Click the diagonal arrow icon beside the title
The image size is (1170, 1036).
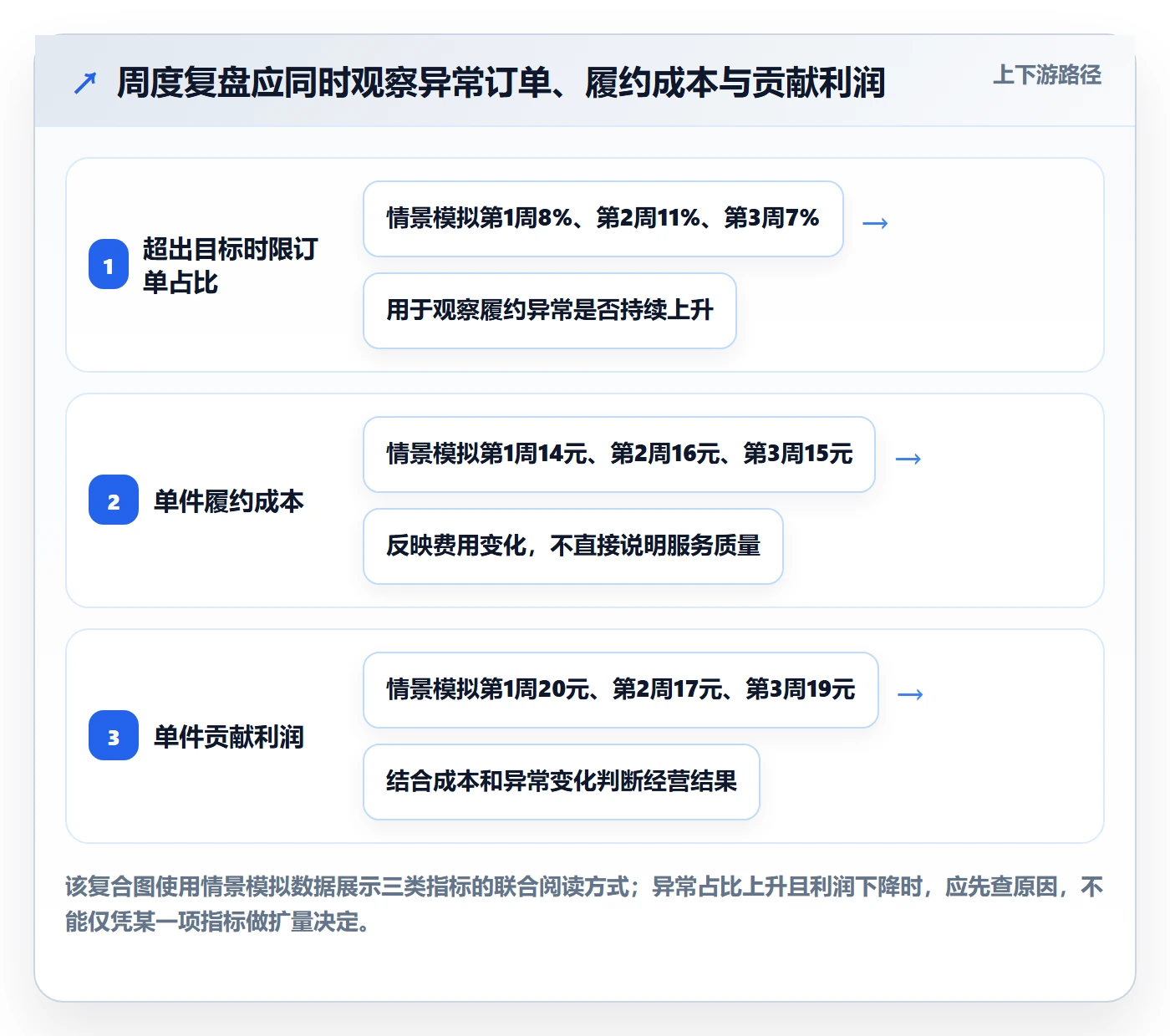(85, 83)
